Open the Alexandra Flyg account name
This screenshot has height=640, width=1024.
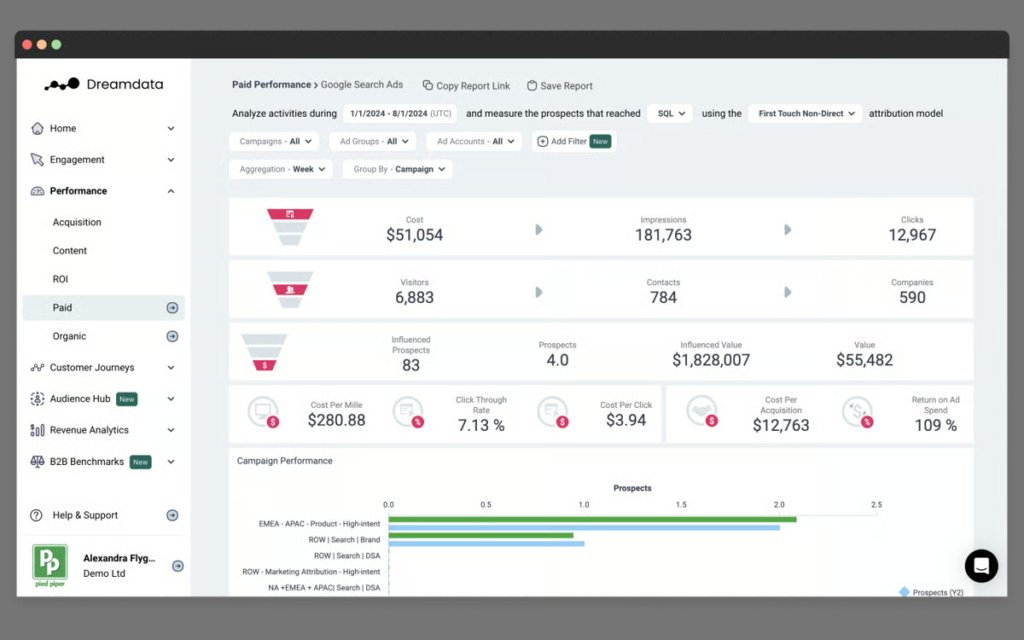(x=120, y=558)
